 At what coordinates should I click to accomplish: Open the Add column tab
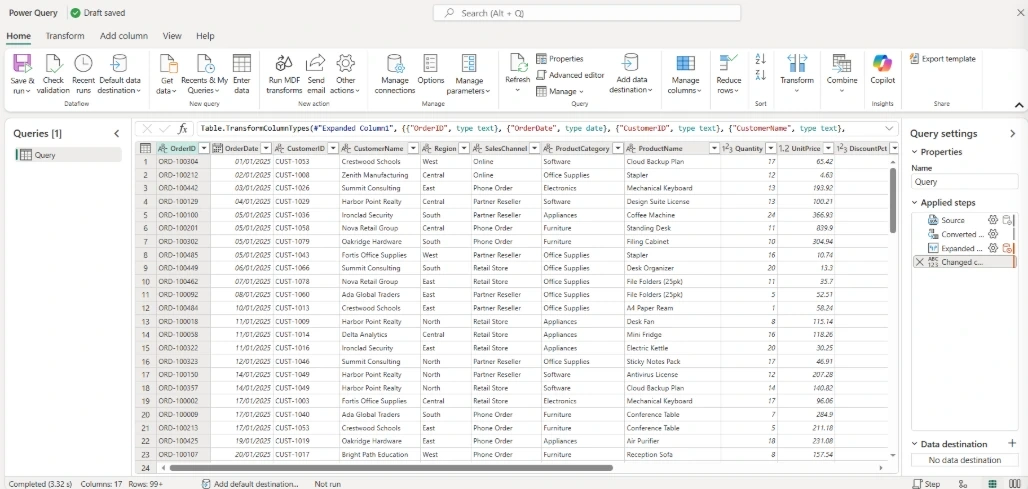pos(124,36)
